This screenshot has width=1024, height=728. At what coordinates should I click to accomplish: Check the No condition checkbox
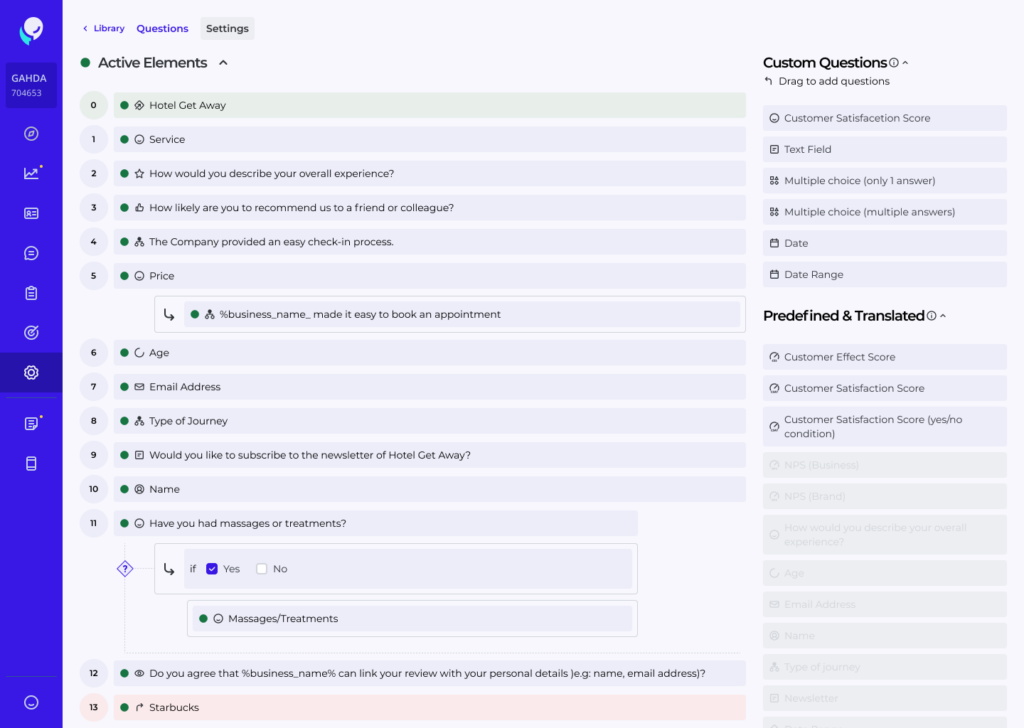pos(262,569)
